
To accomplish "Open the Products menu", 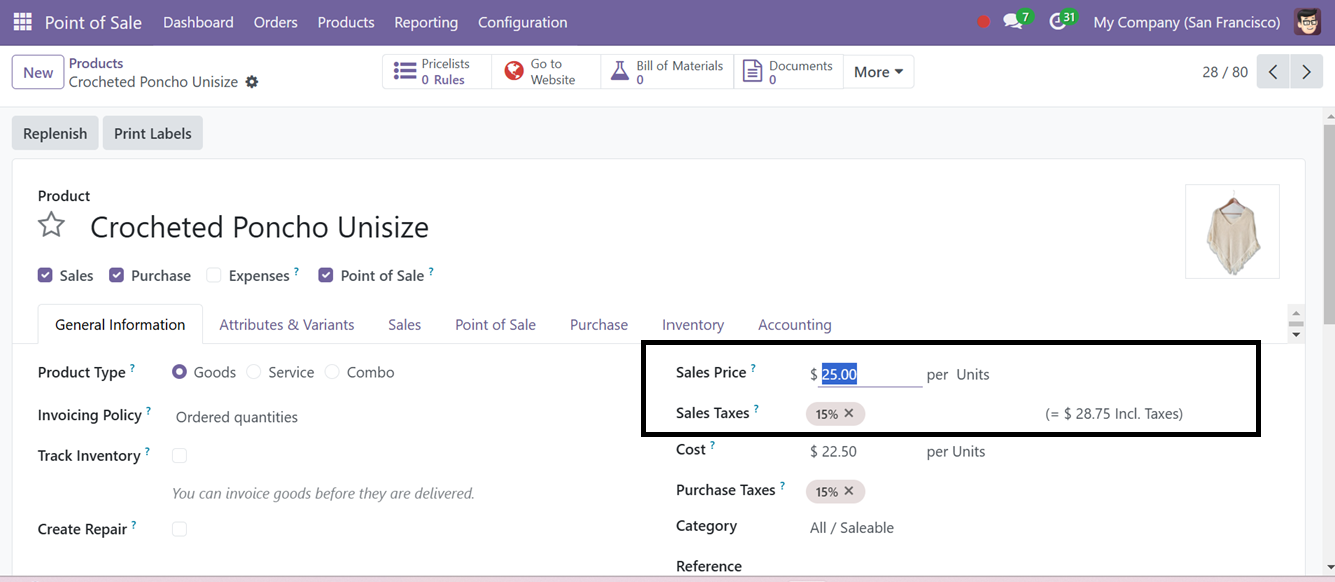I will [346, 22].
